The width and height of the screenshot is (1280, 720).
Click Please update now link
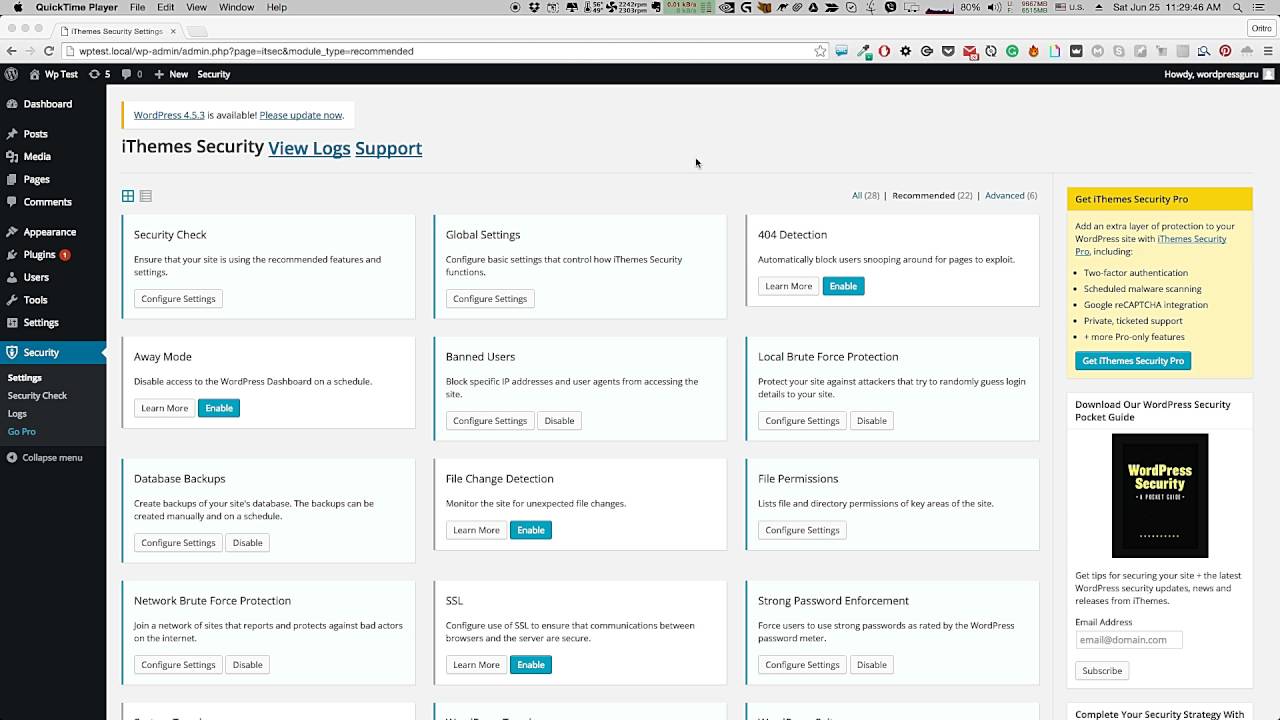click(x=300, y=115)
